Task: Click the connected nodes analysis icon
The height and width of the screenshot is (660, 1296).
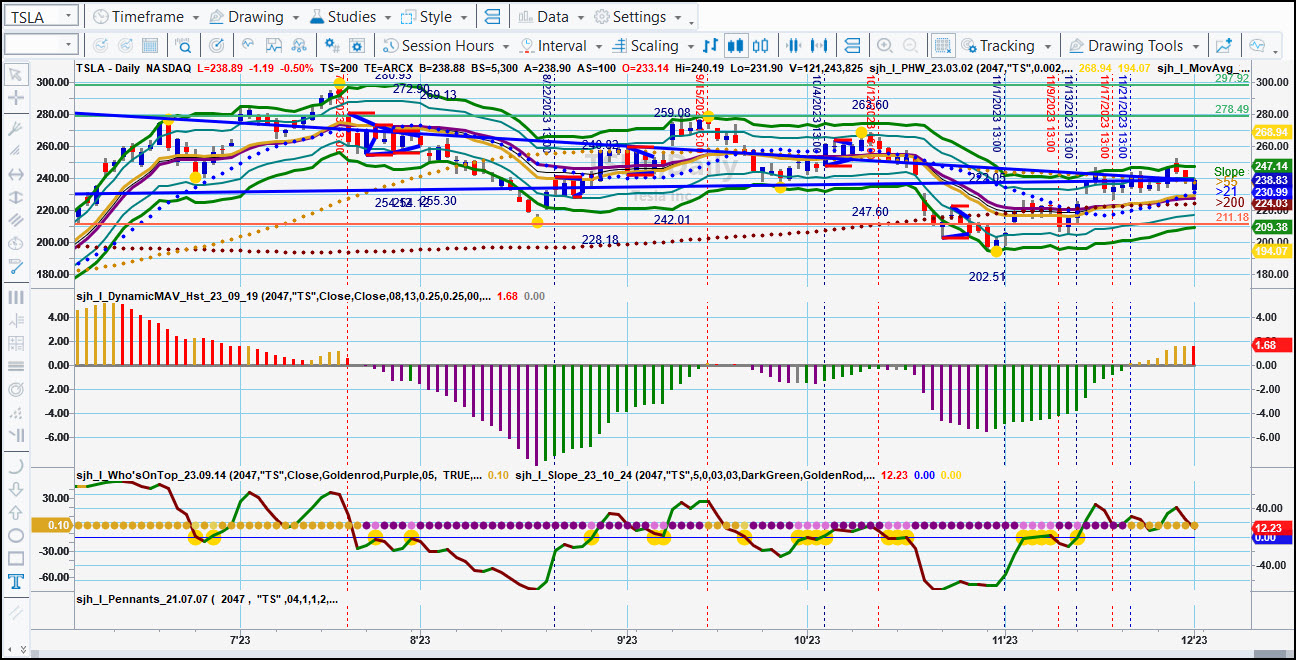Action: [299, 45]
